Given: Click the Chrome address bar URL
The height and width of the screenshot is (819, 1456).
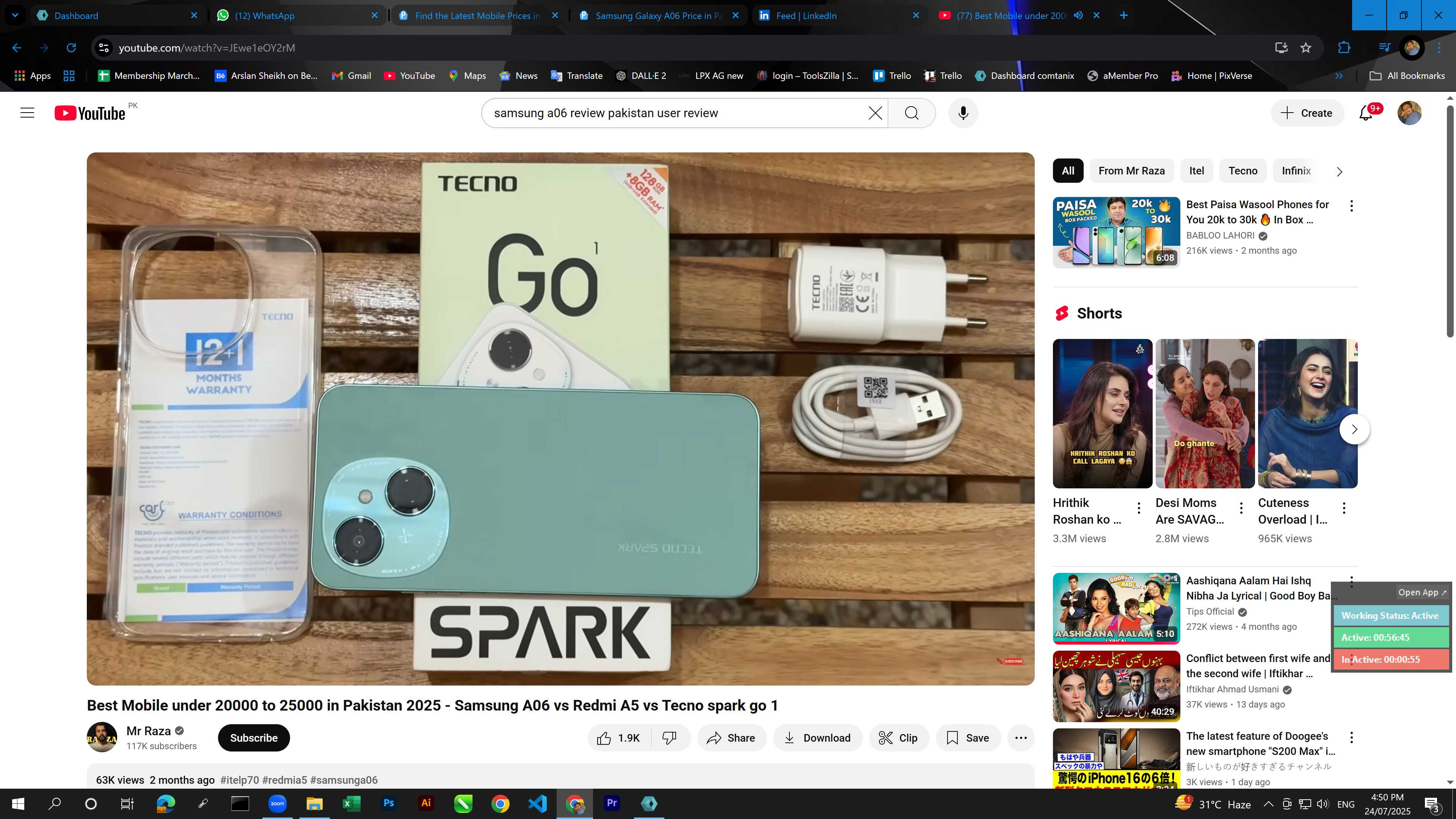Looking at the screenshot, I should 207,48.
